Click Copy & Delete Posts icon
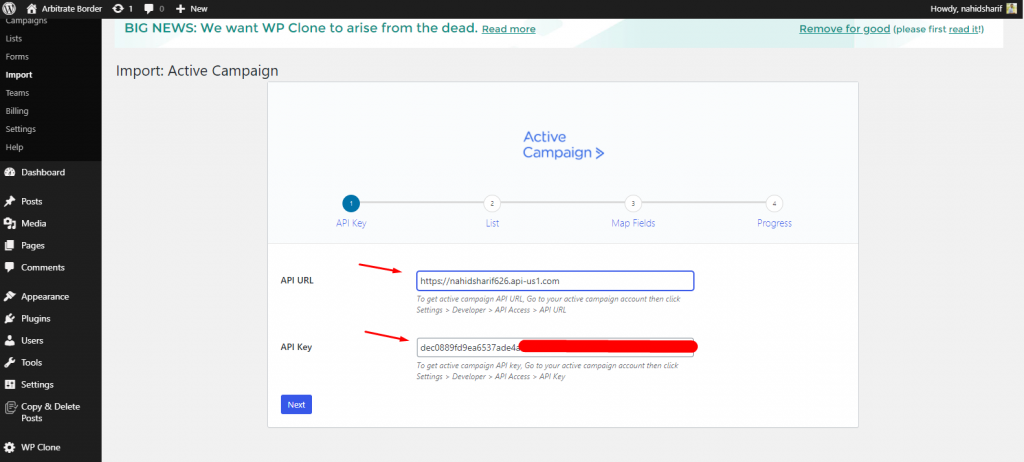This screenshot has height=462, width=1024. [10, 407]
